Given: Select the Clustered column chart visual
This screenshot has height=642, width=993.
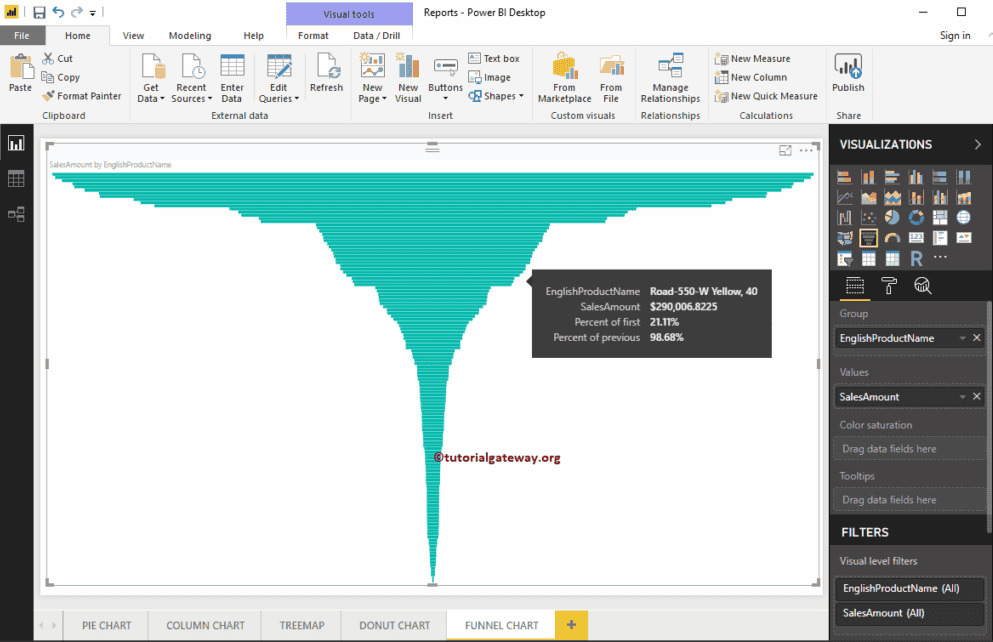Looking at the screenshot, I should pyautogui.click(x=916, y=177).
